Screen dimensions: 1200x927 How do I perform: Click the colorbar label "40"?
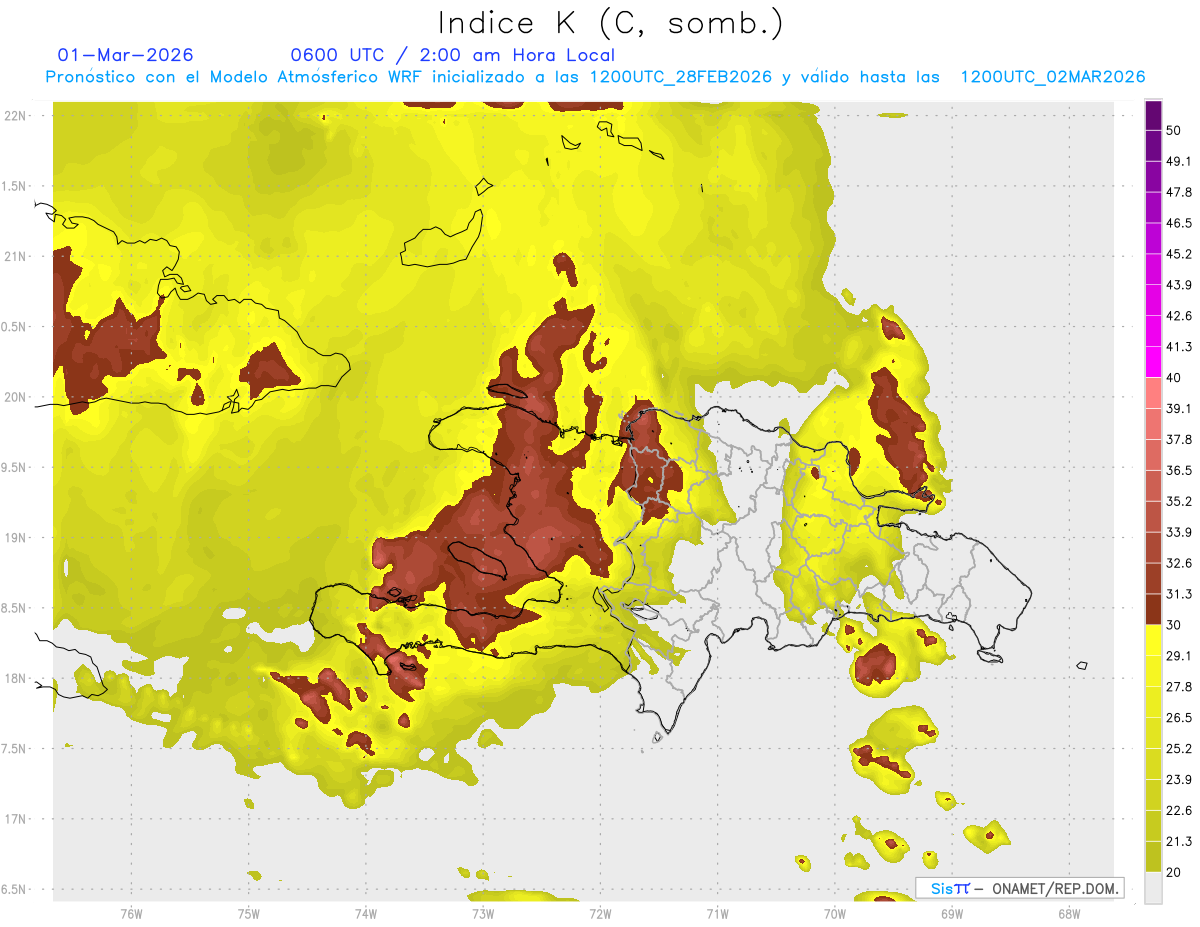pyautogui.click(x=1175, y=378)
